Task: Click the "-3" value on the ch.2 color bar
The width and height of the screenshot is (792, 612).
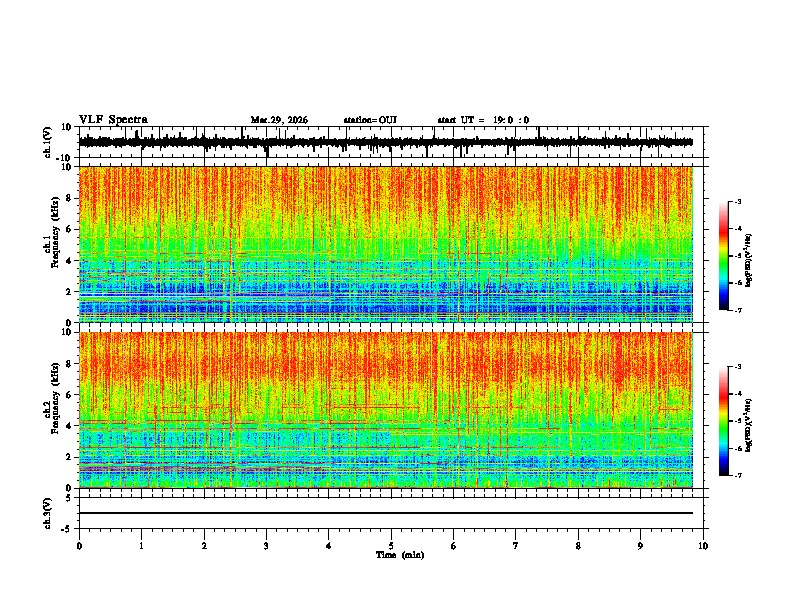Action: pos(738,367)
